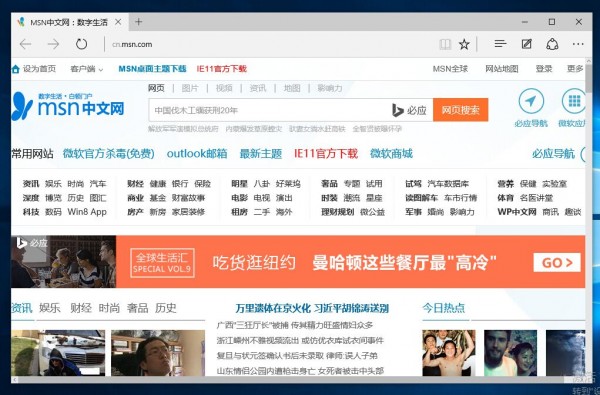Screen dimensions: 600x395
Task: Select the 视频 search tab
Action: (x=224, y=88)
